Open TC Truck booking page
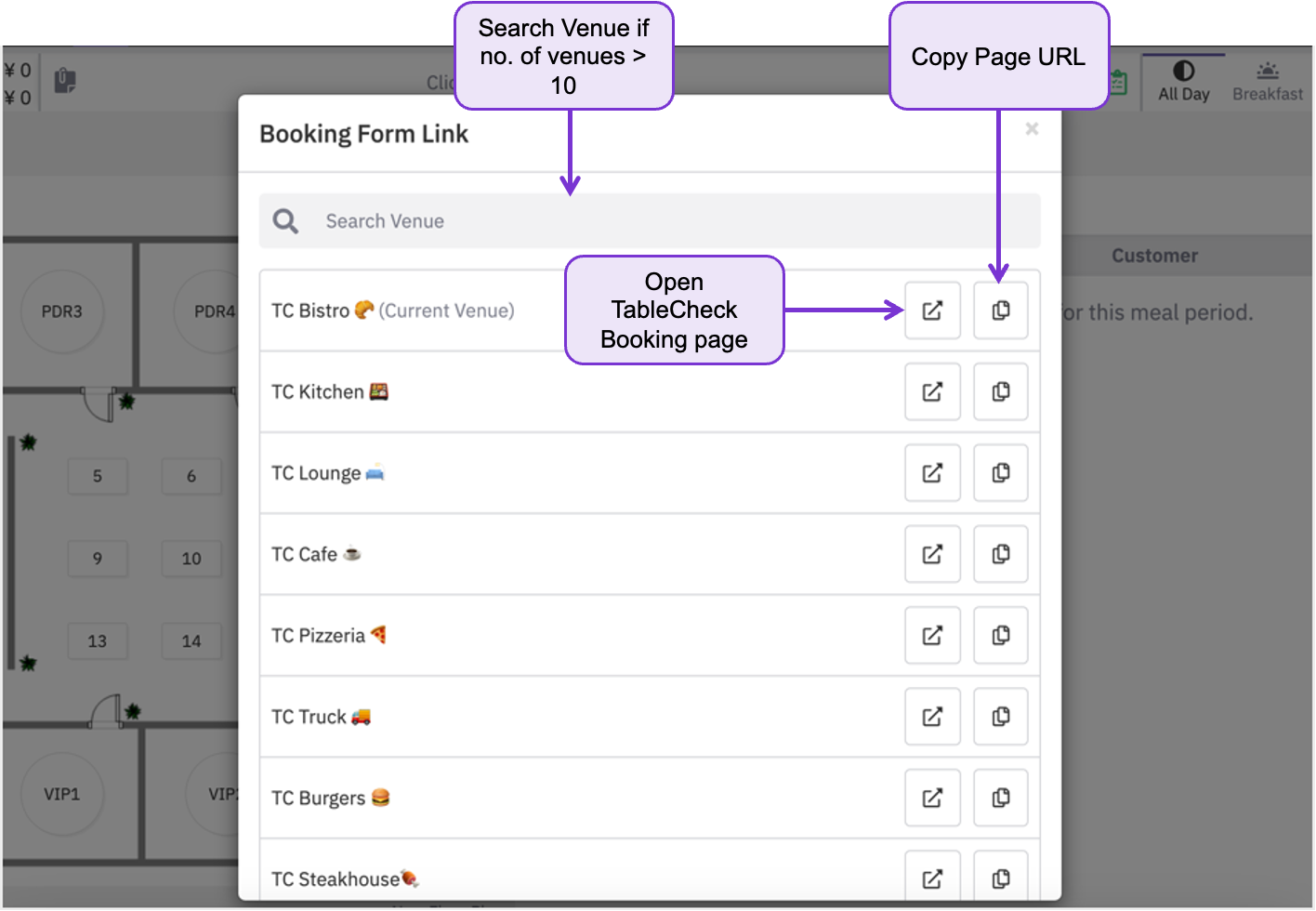Image resolution: width=1316 pixels, height=911 pixels. coord(932,717)
